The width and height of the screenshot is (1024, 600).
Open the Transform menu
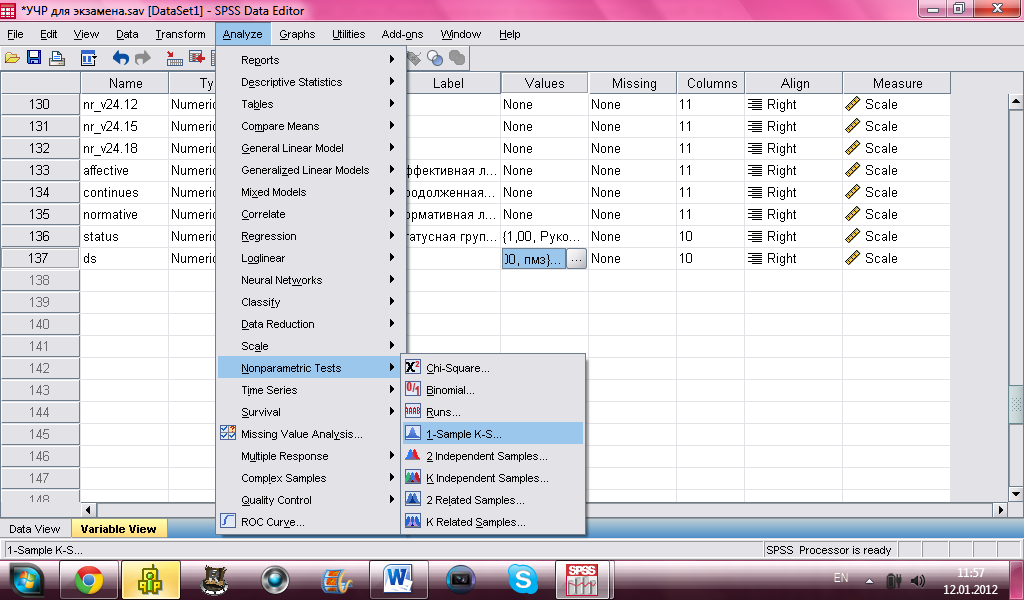(x=180, y=34)
